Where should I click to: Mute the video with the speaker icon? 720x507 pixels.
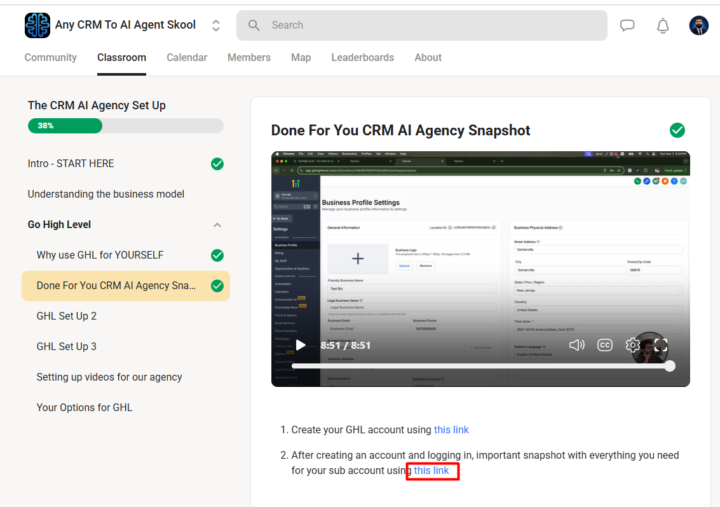point(577,345)
